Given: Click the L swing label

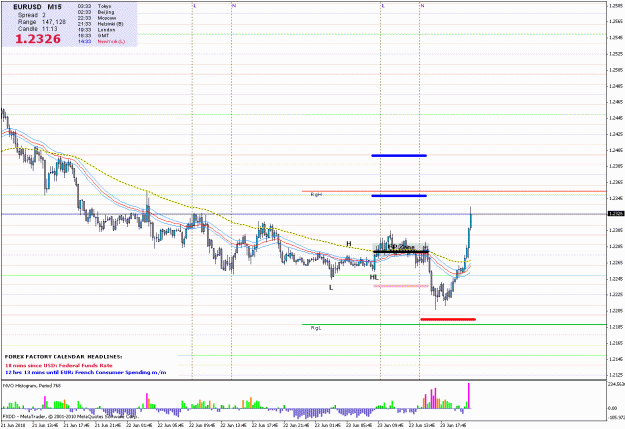Looking at the screenshot, I should (x=331, y=287).
